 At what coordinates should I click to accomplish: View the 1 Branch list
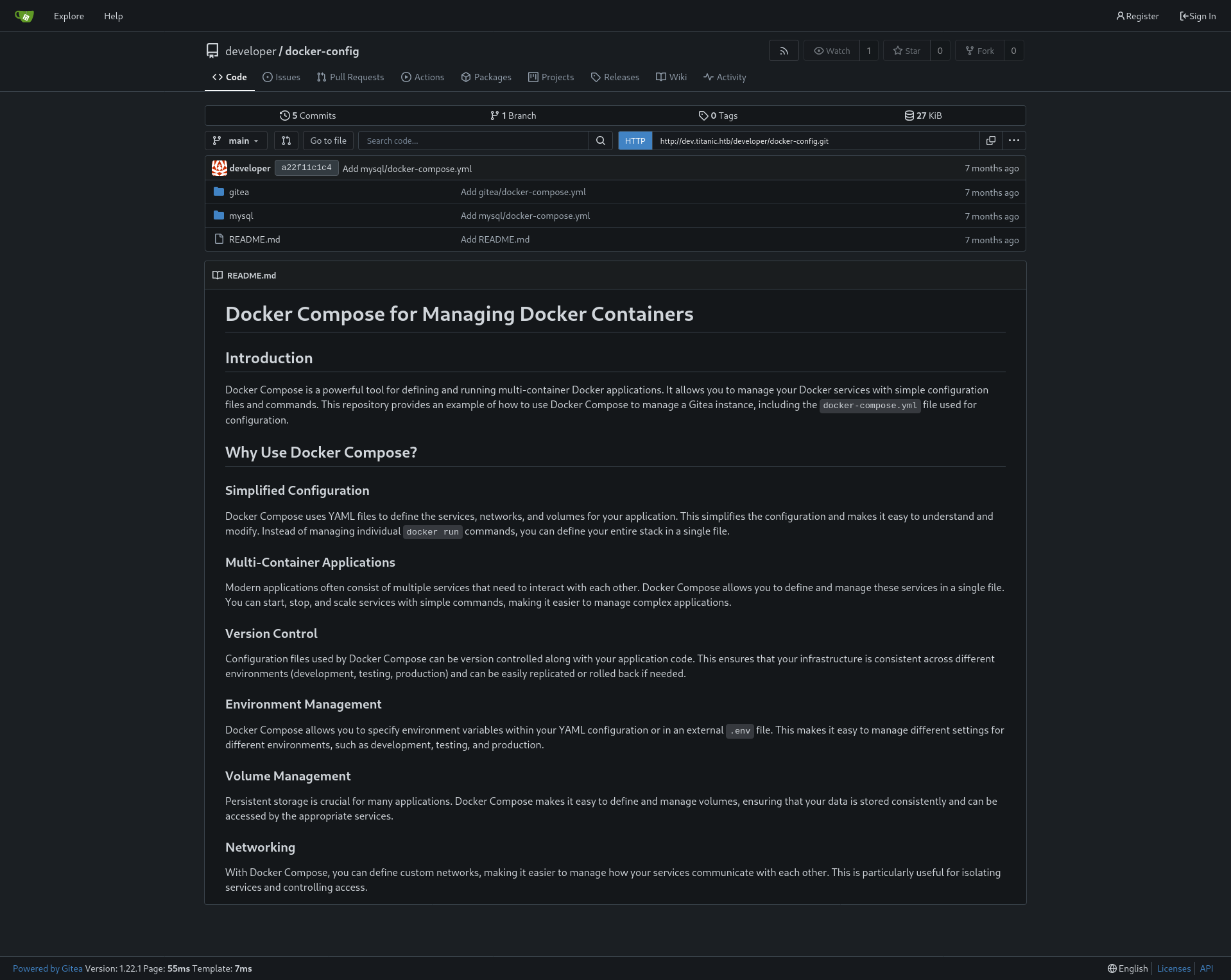513,116
